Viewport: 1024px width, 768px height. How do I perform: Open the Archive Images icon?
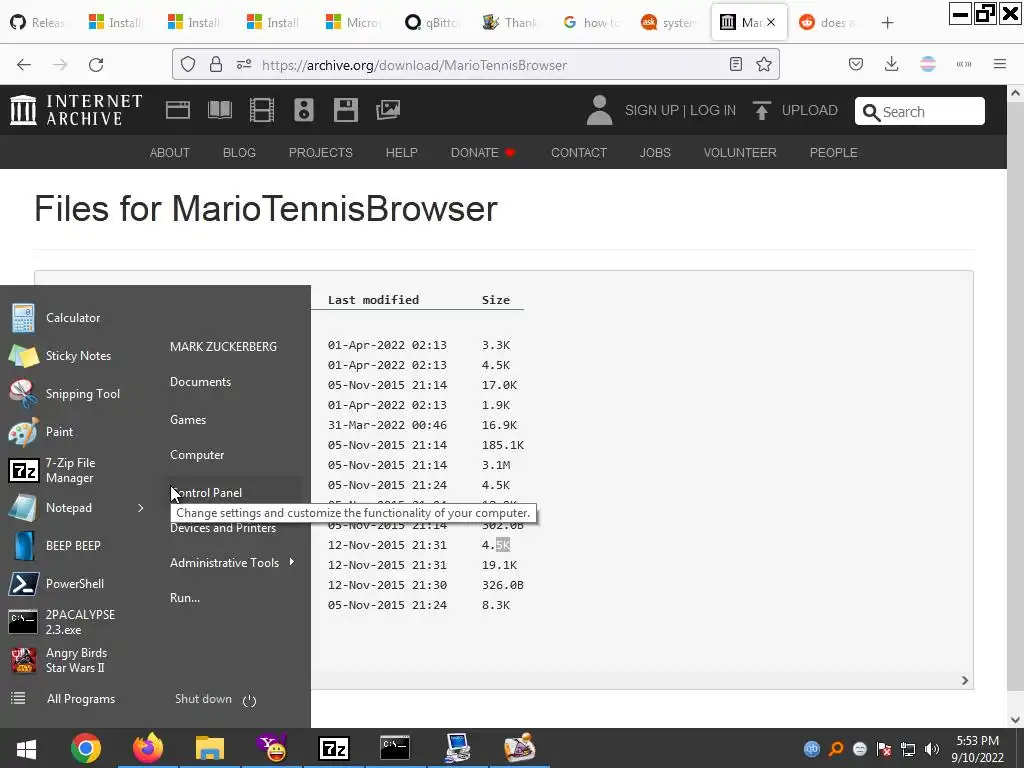pyautogui.click(x=388, y=110)
